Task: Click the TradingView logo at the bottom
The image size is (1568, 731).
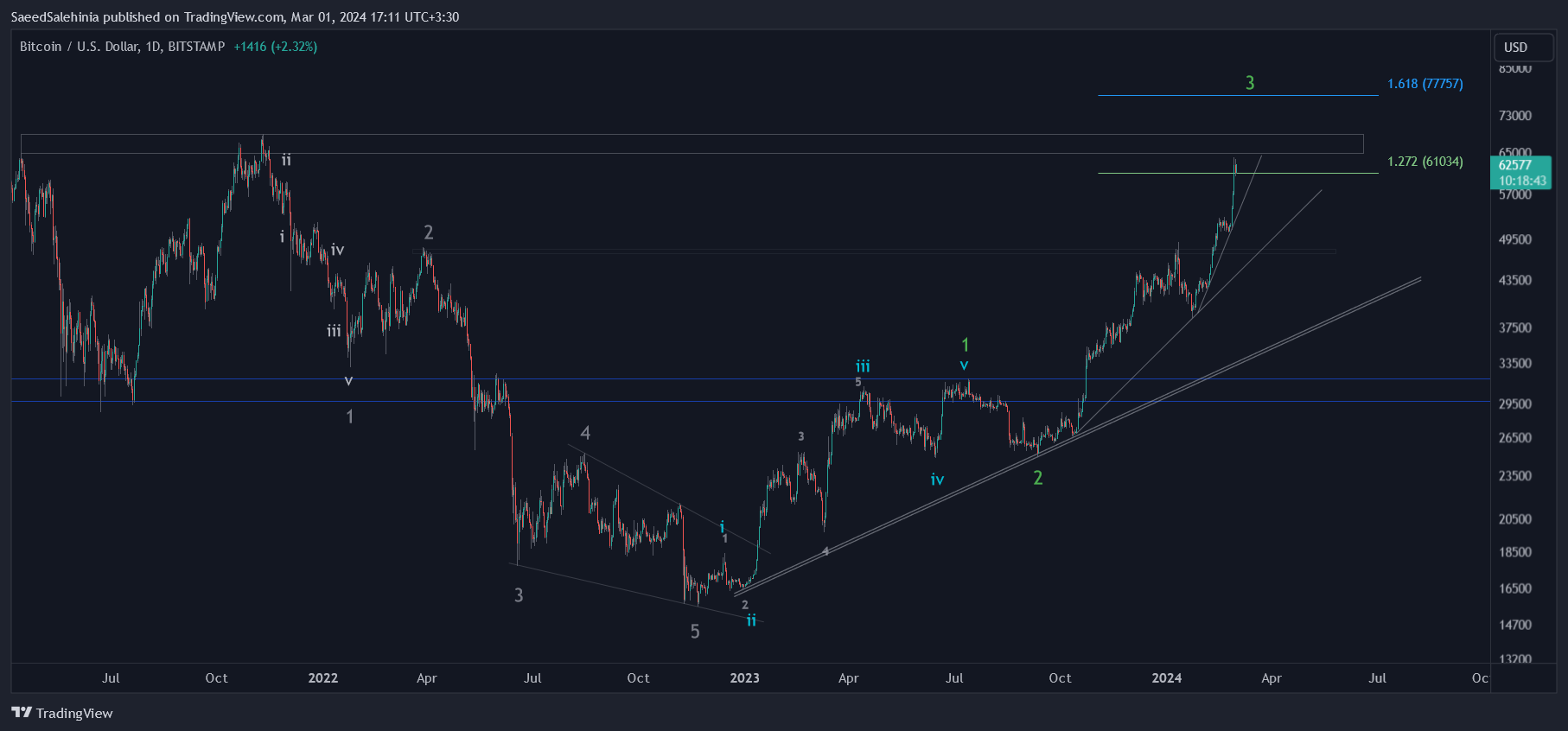Action: tap(62, 713)
